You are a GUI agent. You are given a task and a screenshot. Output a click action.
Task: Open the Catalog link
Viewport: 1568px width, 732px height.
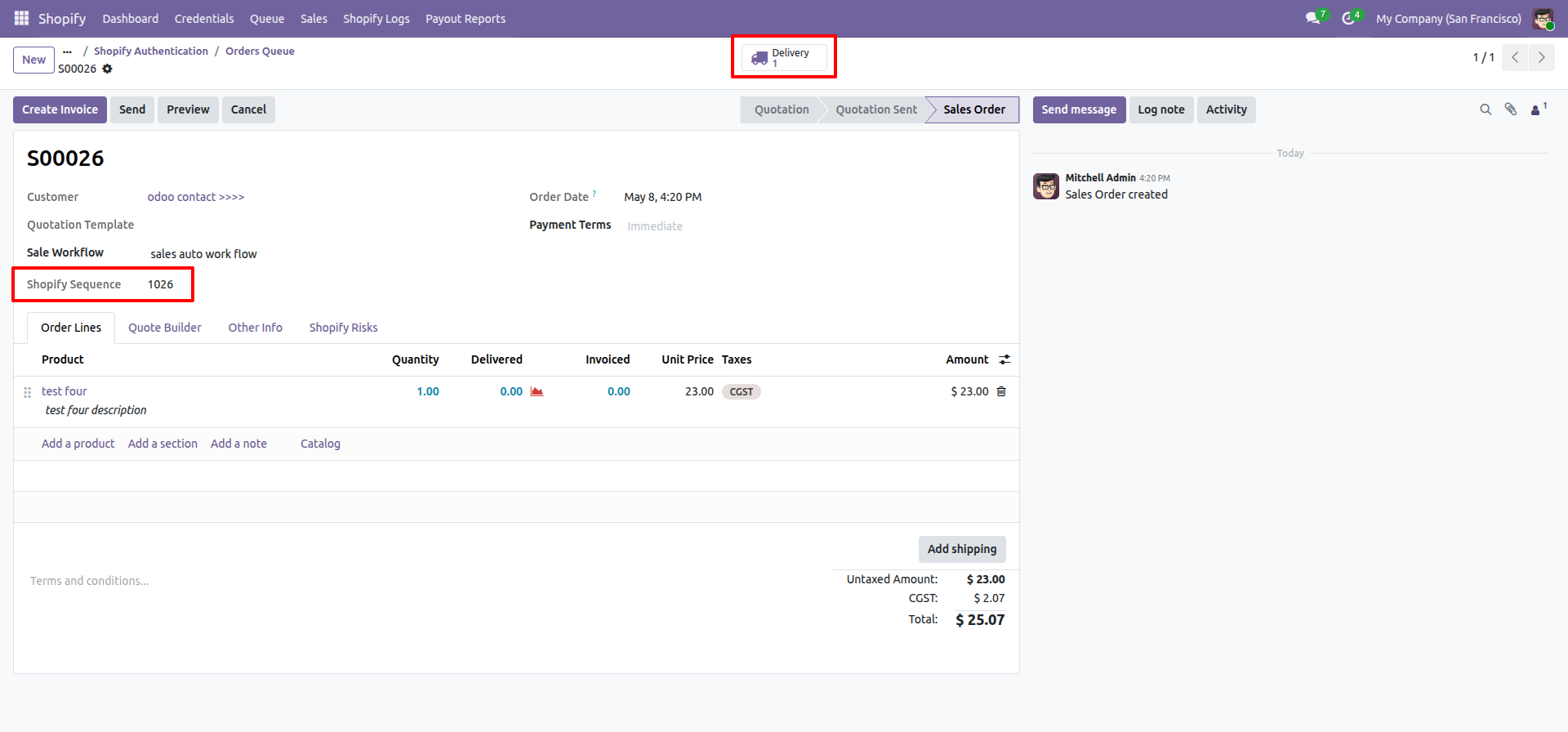pos(320,444)
